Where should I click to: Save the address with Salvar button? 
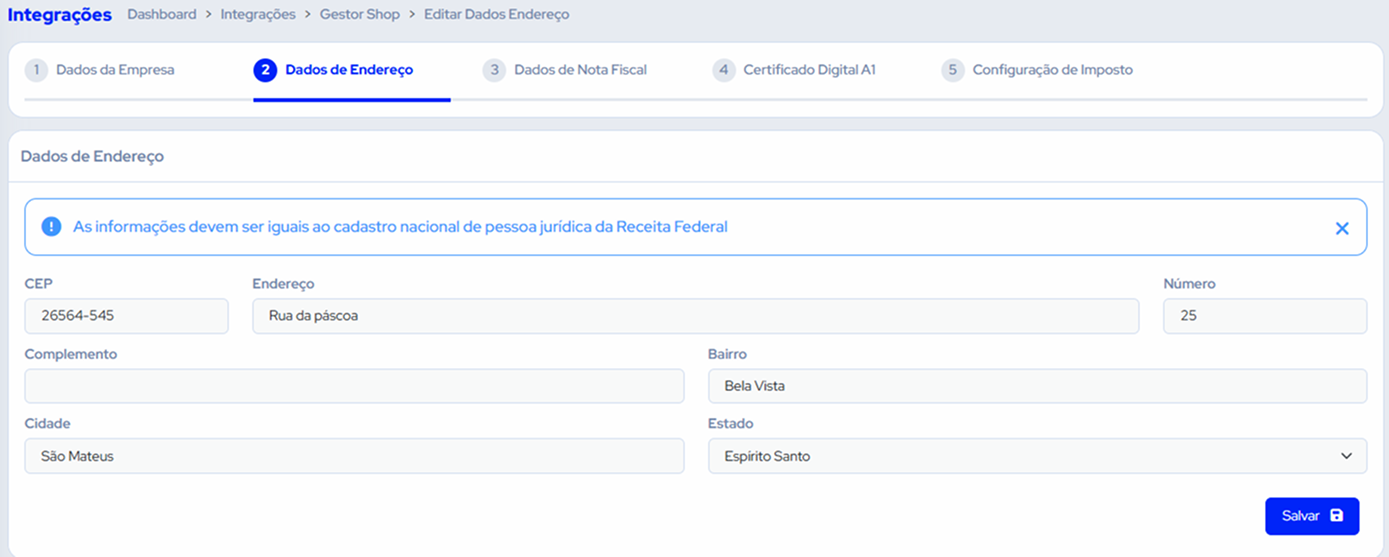tap(1312, 516)
